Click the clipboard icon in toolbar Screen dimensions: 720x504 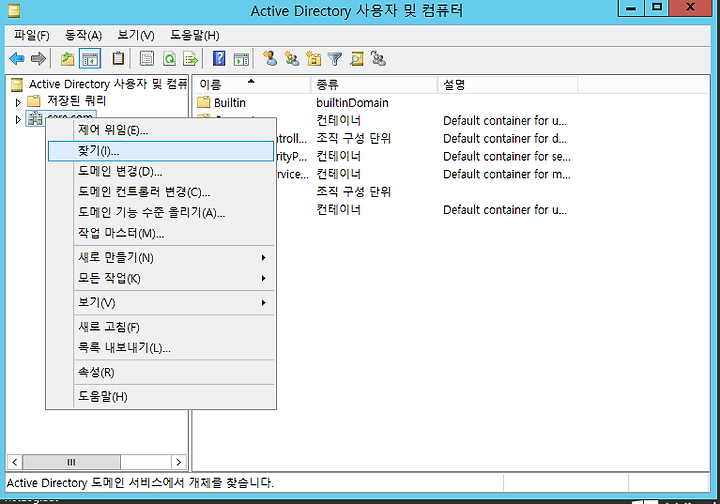coord(118,58)
